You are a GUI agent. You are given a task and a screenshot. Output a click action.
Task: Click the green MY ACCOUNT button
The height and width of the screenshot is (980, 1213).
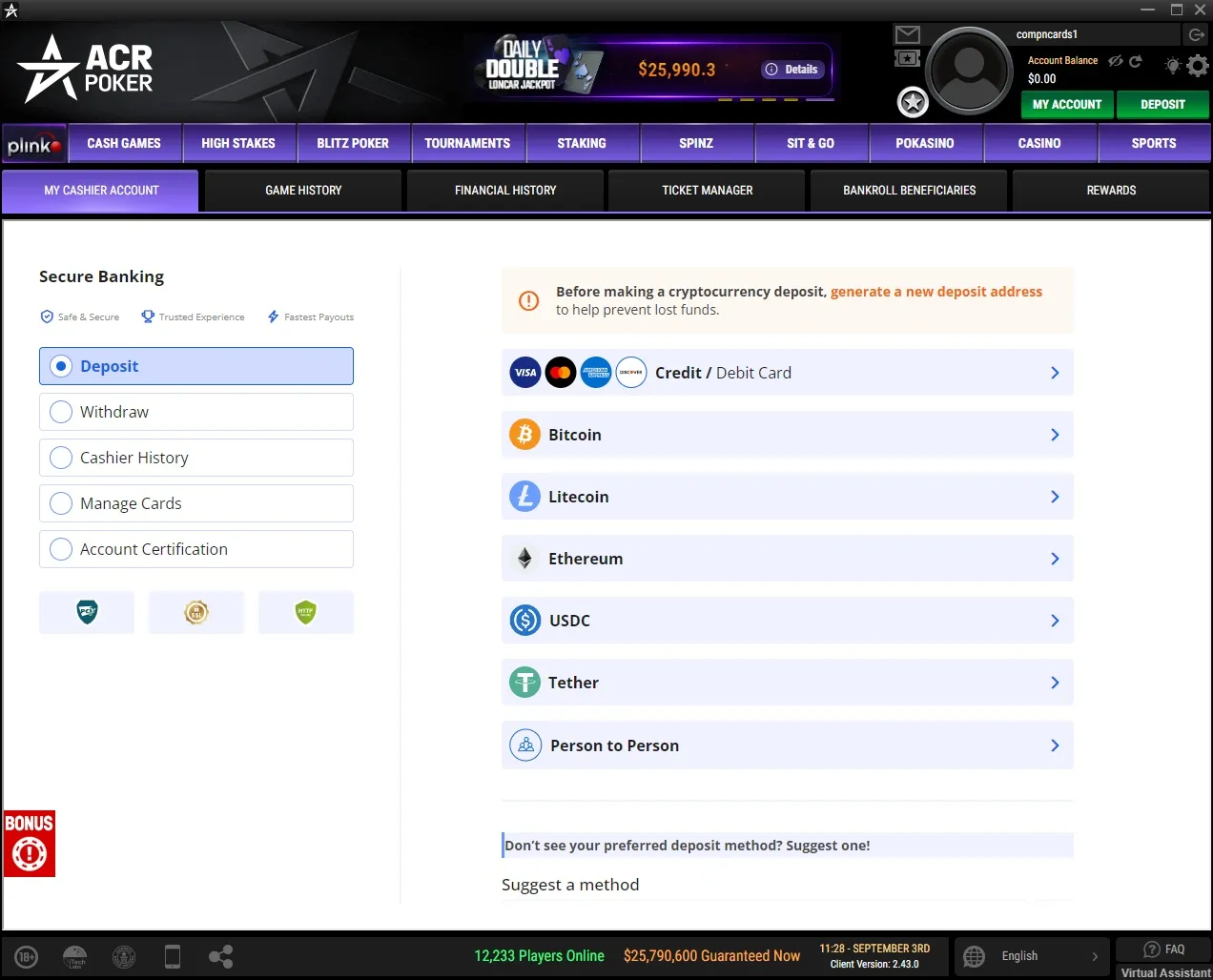coord(1067,105)
